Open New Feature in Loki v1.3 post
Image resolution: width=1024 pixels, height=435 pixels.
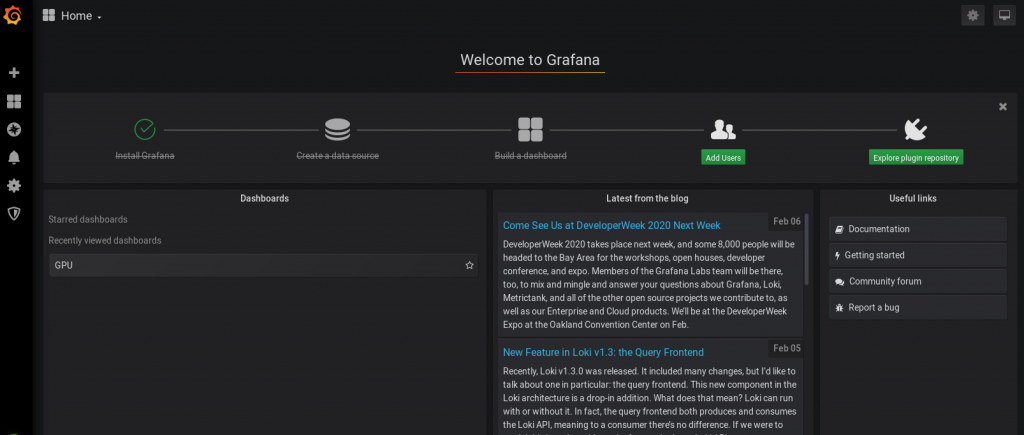[603, 352]
